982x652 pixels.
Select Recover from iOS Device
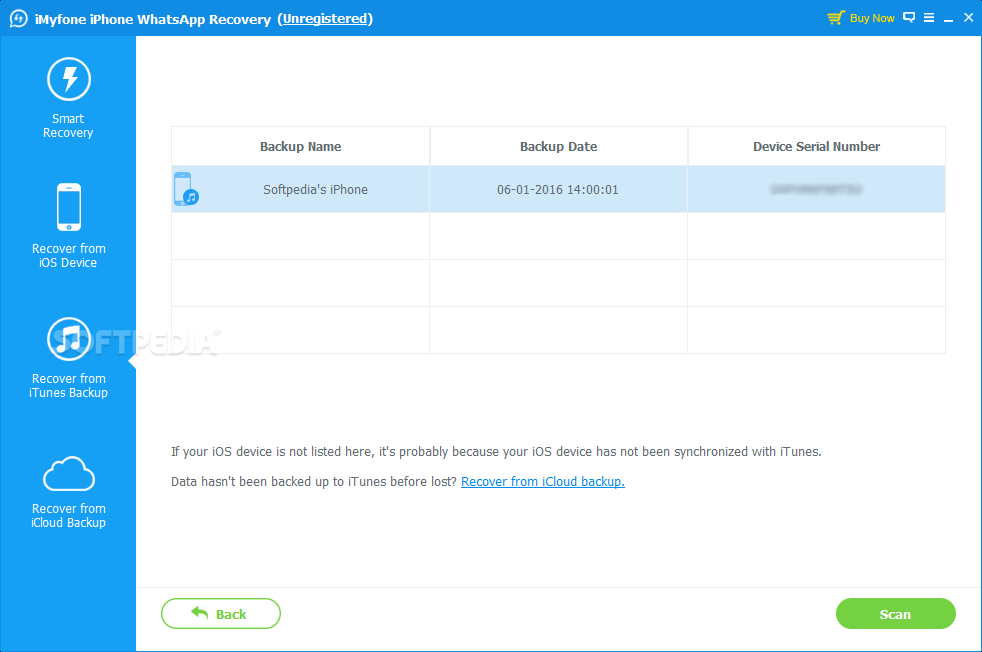[68, 226]
